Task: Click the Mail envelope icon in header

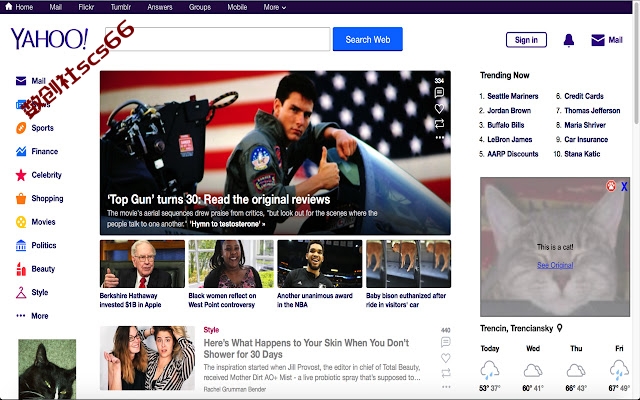Action: 598,40
